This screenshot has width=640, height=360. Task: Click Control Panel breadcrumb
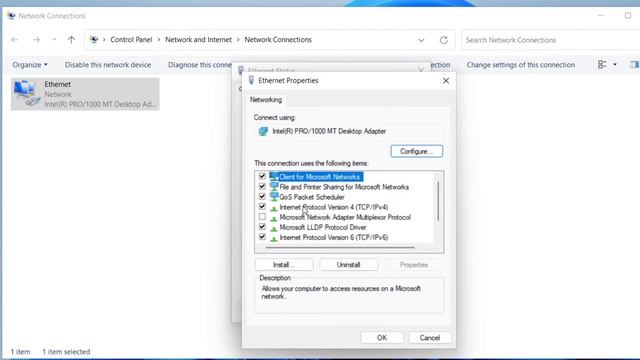tap(131, 40)
